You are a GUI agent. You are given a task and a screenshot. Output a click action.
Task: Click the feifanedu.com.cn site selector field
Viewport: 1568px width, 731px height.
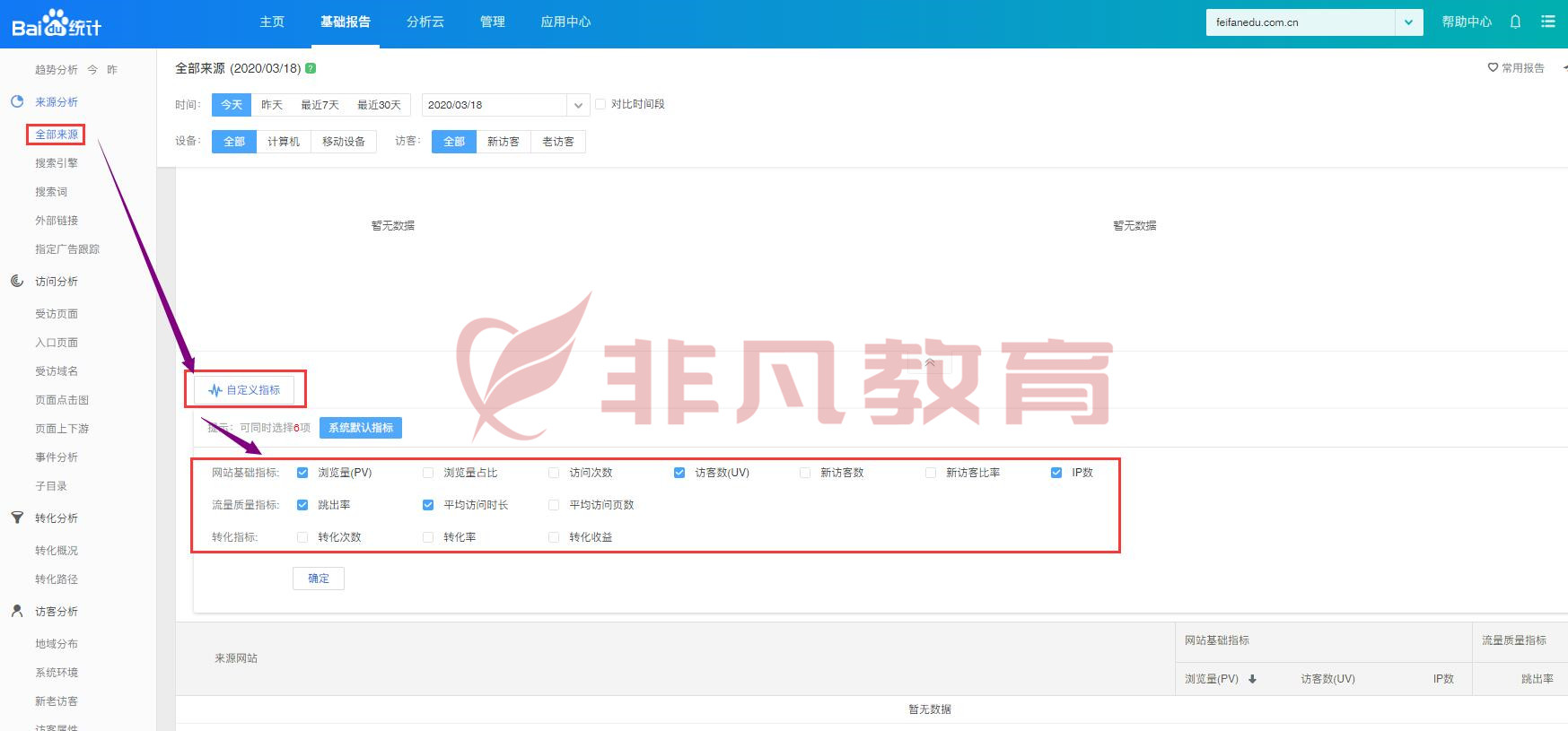pyautogui.click(x=1301, y=22)
